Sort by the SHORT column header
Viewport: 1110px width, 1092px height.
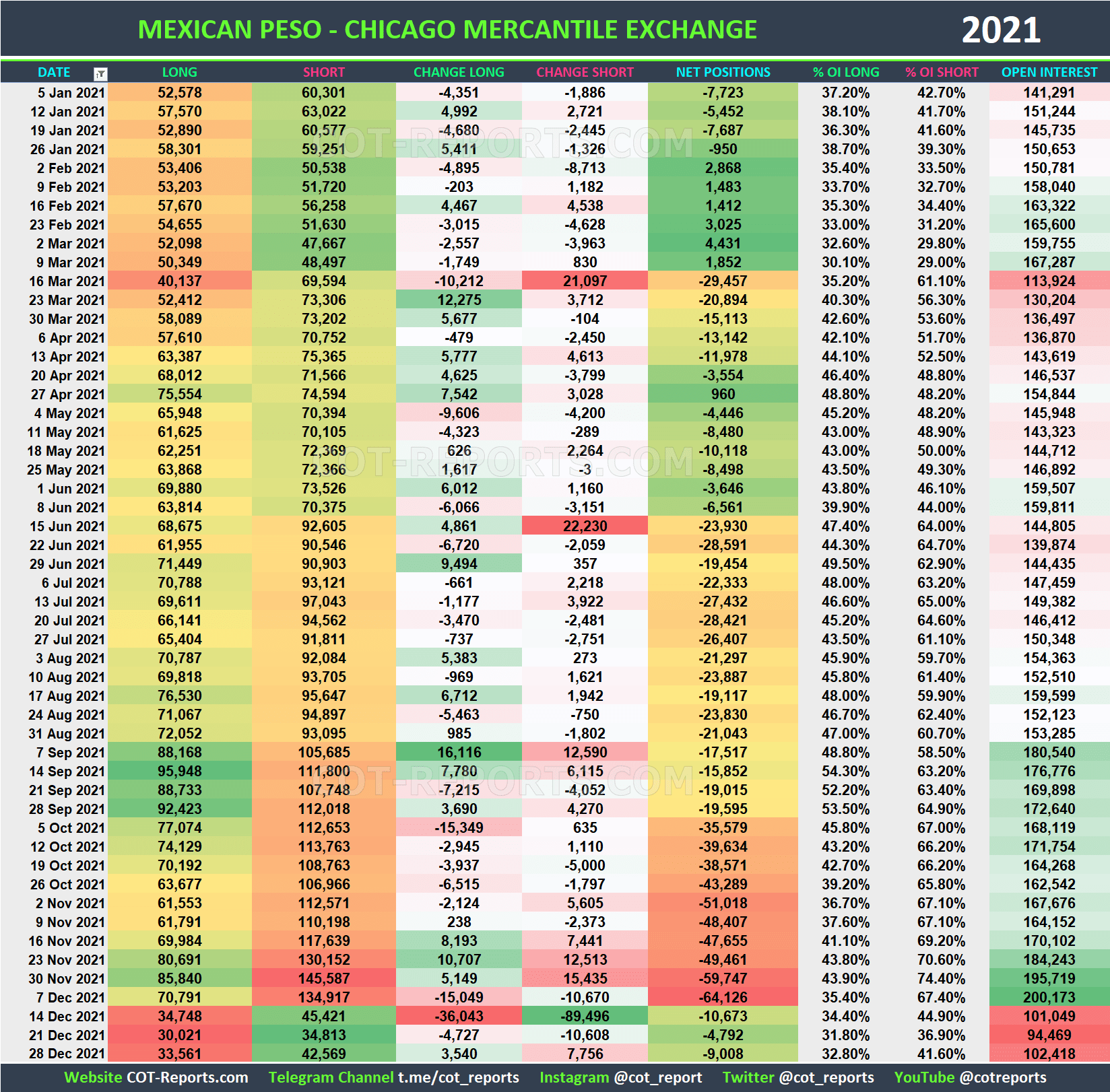[323, 72]
